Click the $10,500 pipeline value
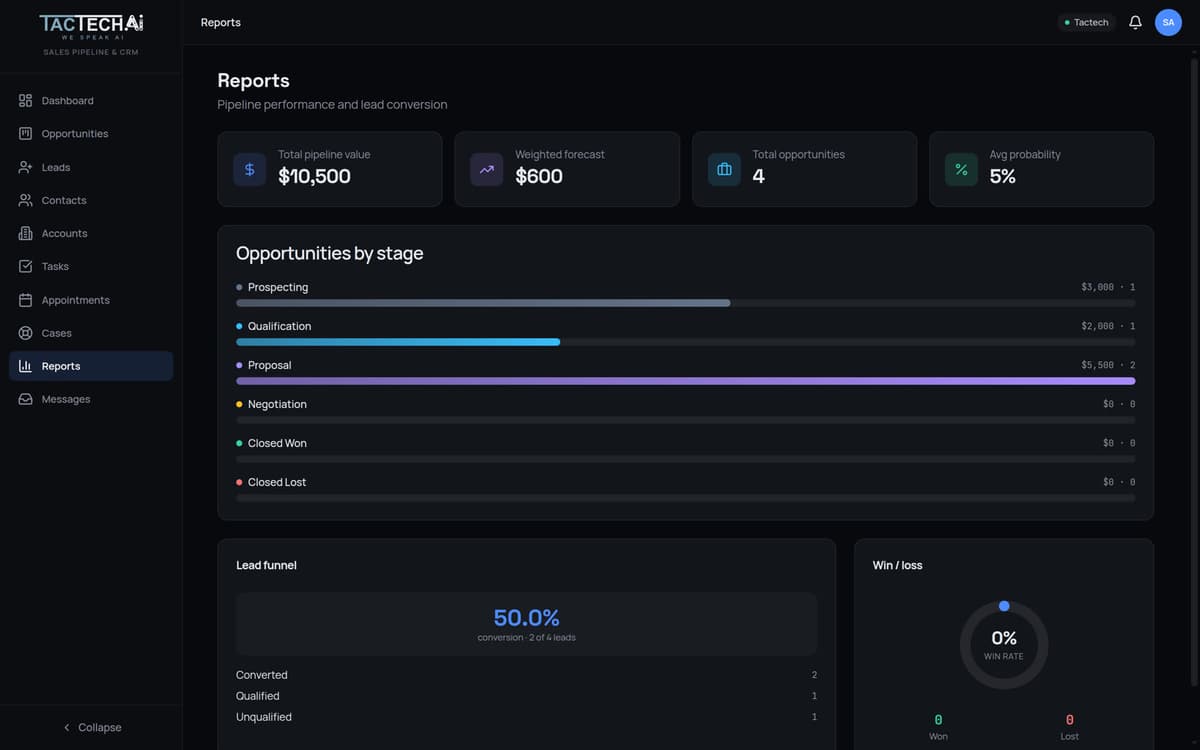Image resolution: width=1200 pixels, height=750 pixels. [314, 177]
